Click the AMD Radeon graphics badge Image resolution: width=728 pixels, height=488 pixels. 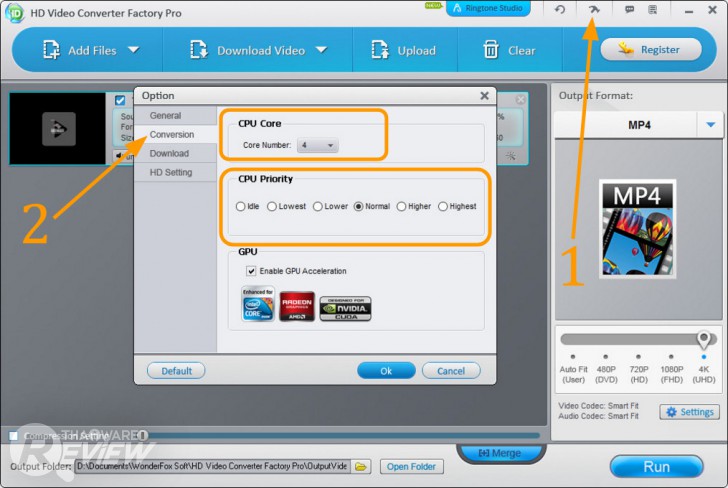click(297, 306)
